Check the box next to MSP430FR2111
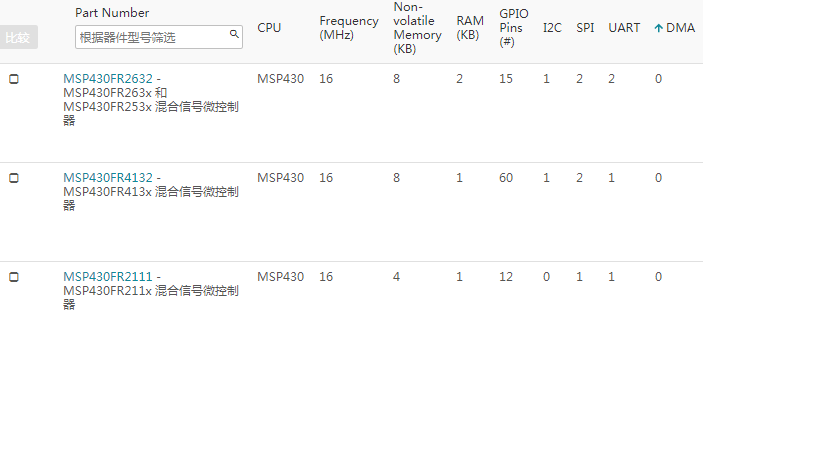This screenshot has width=819, height=460. point(14,277)
